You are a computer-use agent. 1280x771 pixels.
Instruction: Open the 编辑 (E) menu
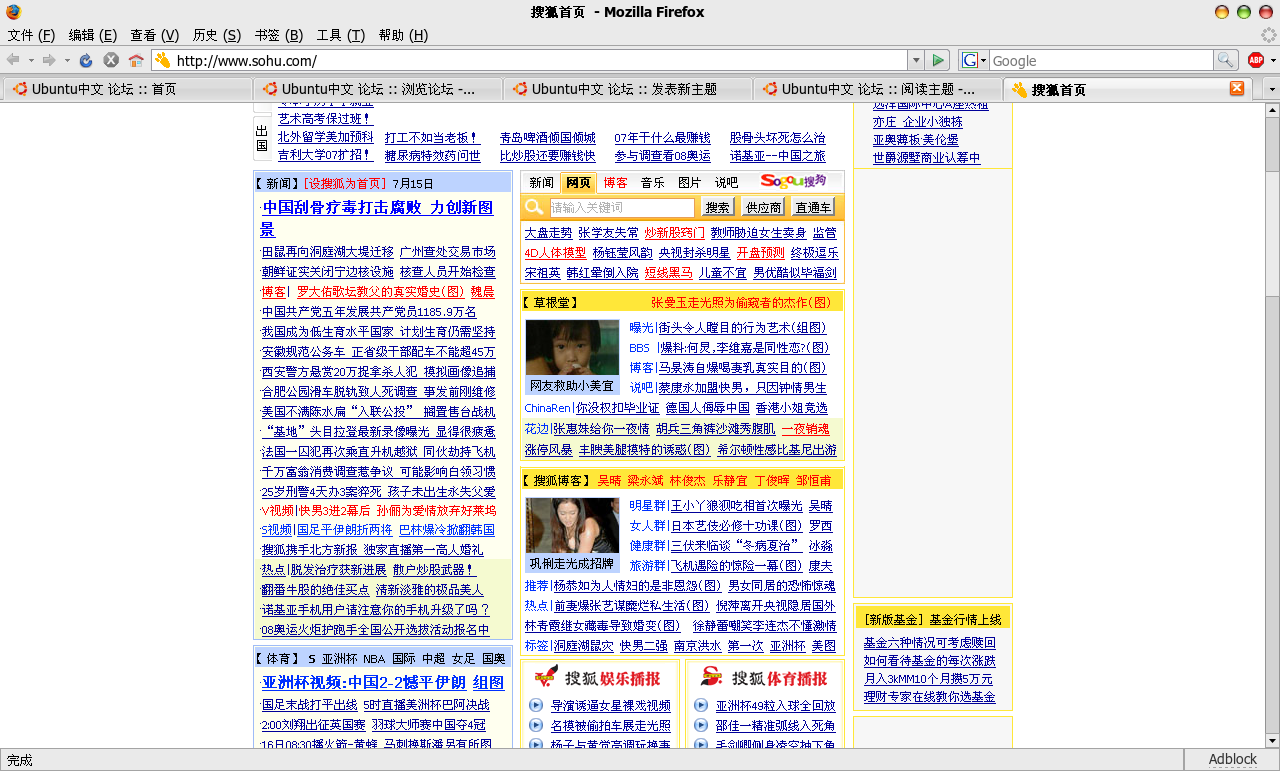93,35
